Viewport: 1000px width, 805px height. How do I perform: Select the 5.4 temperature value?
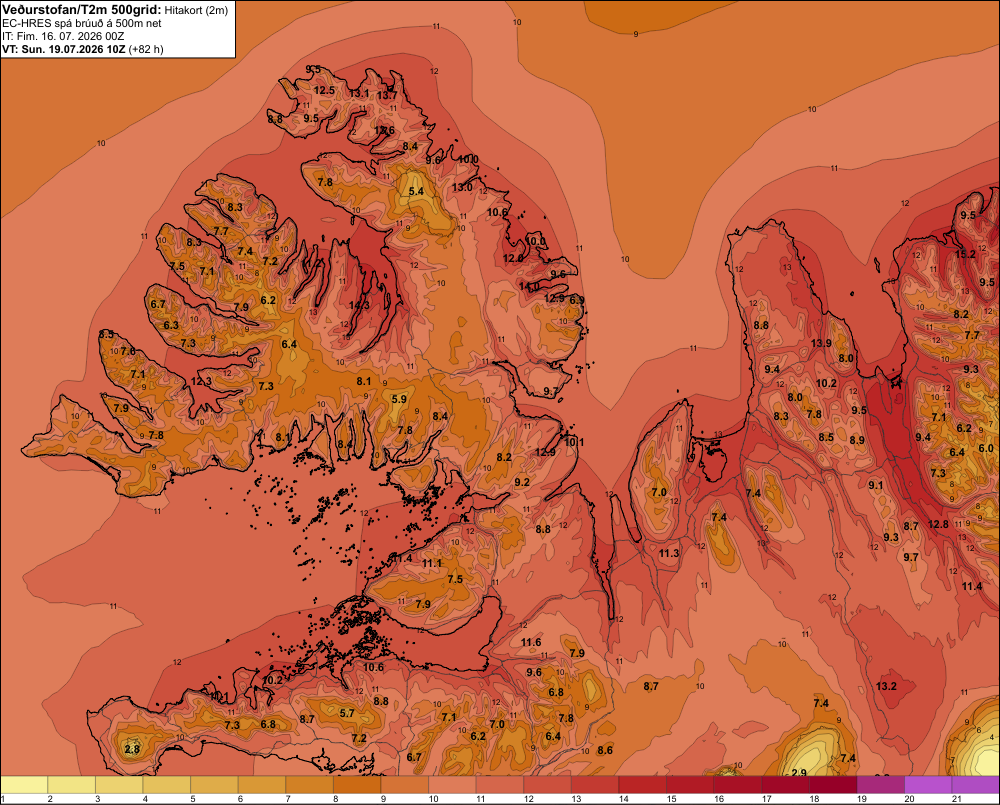416,191
